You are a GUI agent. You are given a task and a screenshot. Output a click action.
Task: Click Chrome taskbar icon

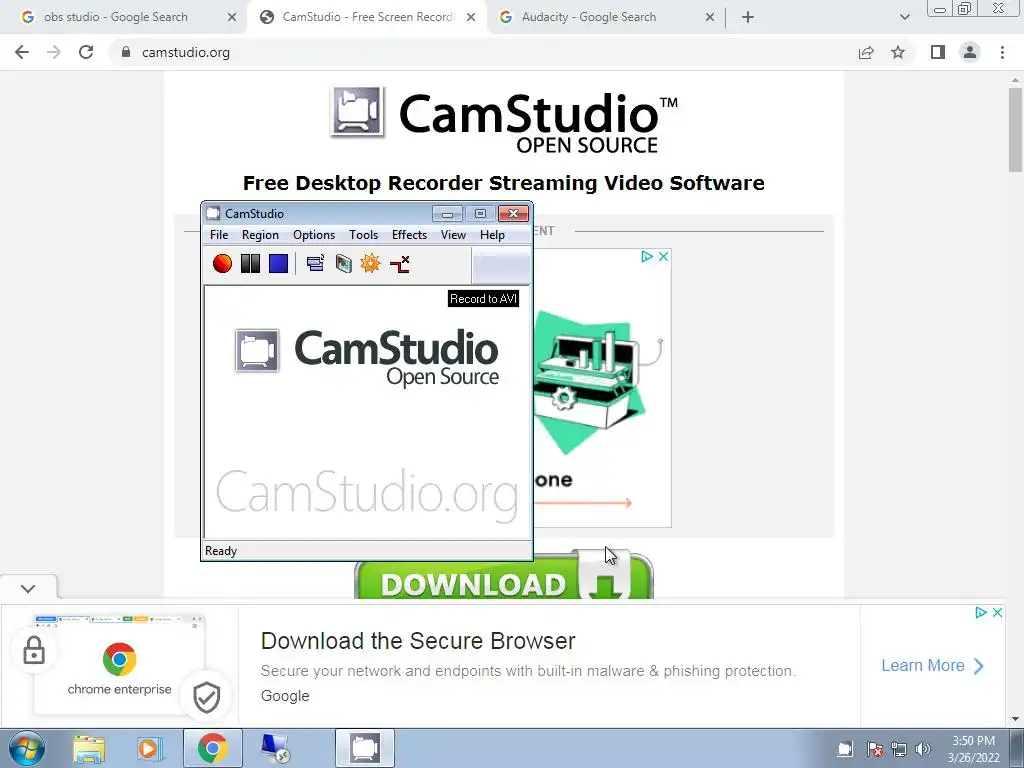coord(212,748)
